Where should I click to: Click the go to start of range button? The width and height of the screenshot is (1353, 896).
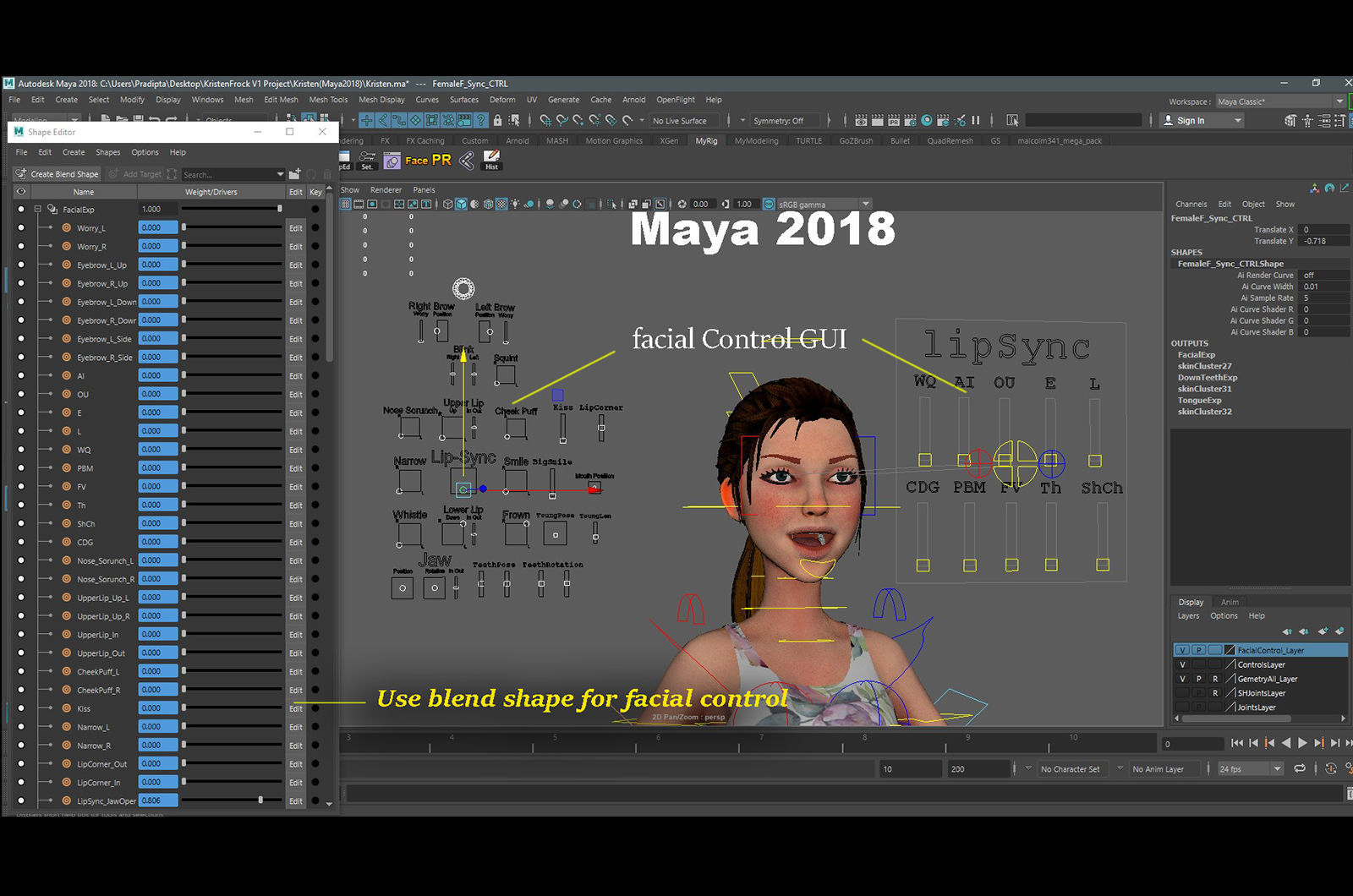(x=1237, y=743)
